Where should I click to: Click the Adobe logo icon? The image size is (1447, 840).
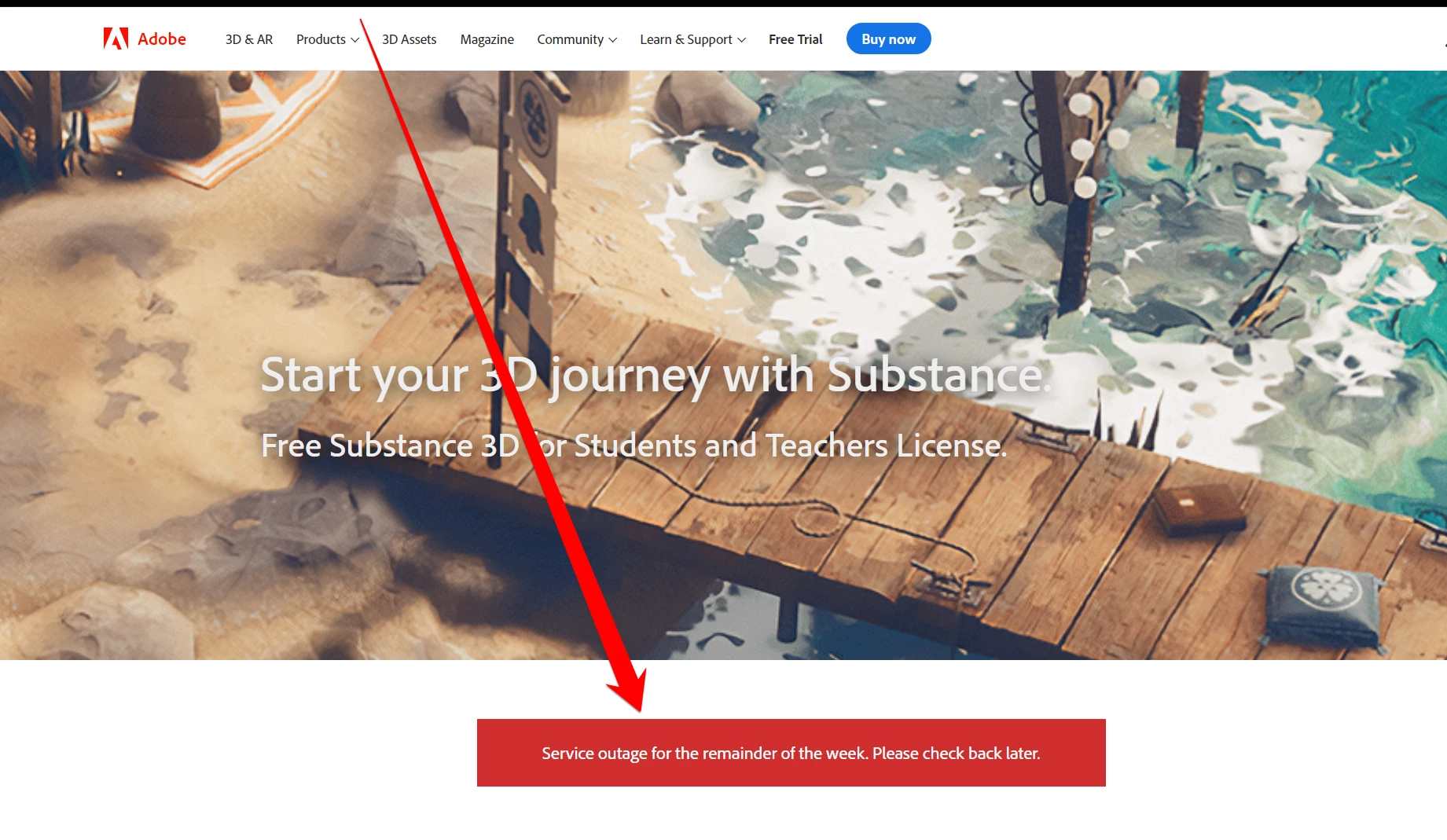click(116, 39)
